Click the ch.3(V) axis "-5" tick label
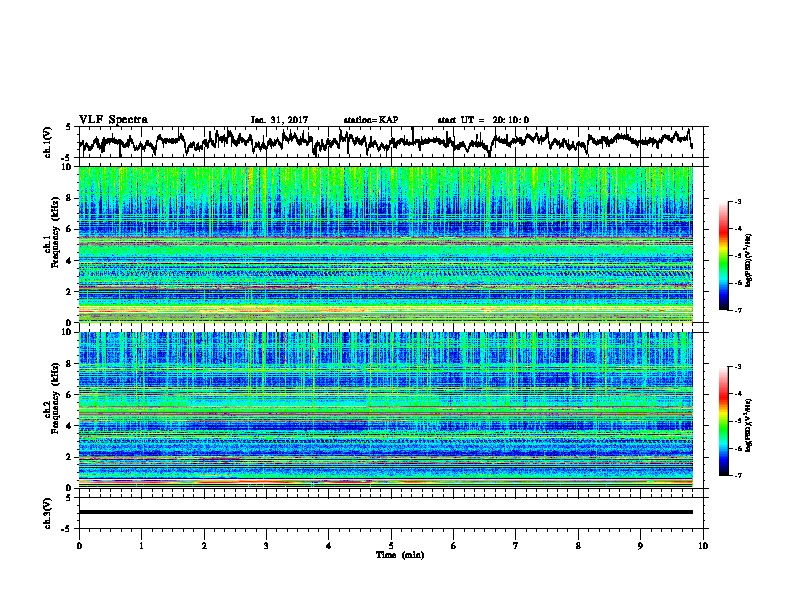 coord(67,529)
